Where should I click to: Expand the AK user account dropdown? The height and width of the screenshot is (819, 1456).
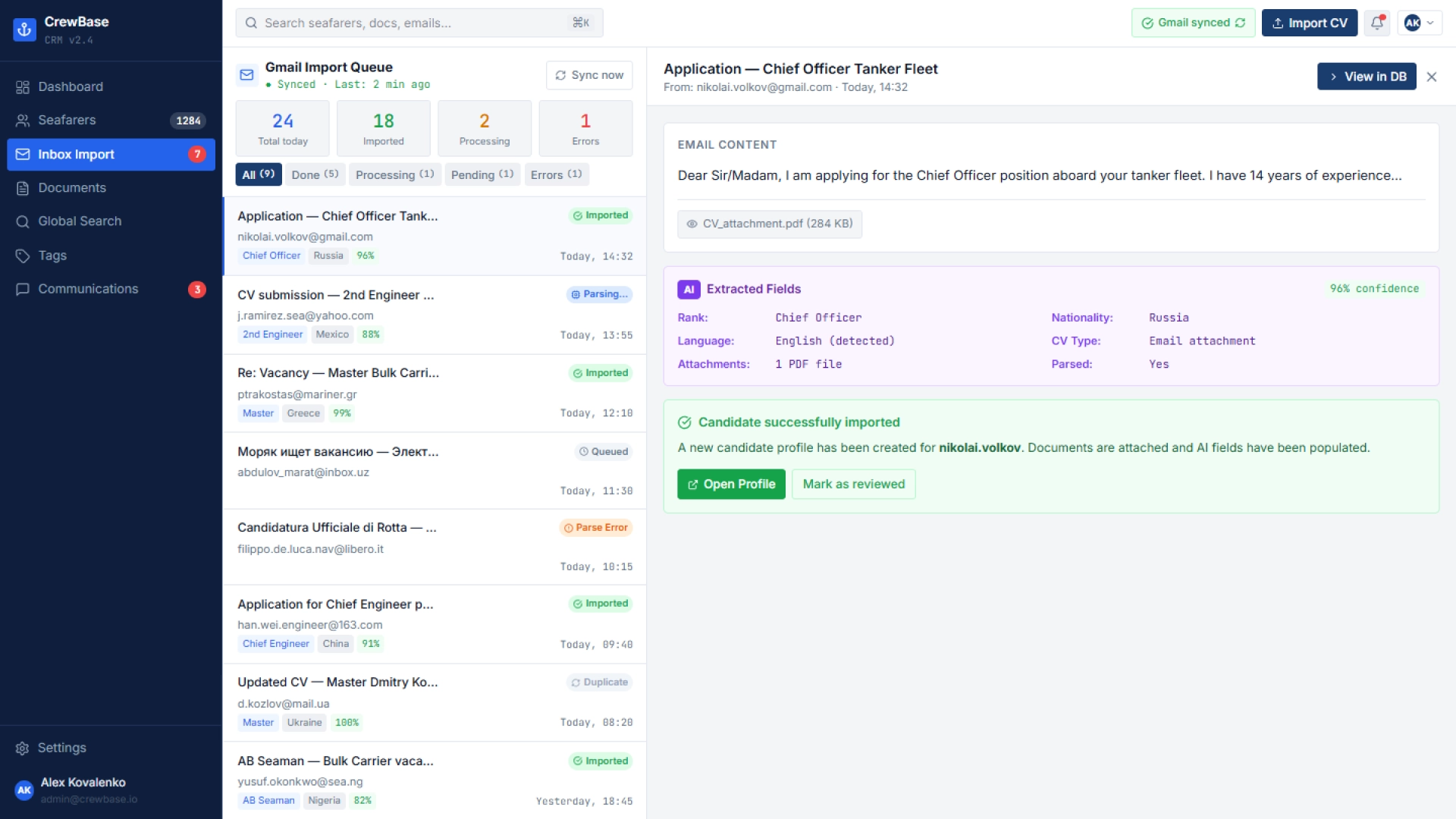(x=1420, y=23)
